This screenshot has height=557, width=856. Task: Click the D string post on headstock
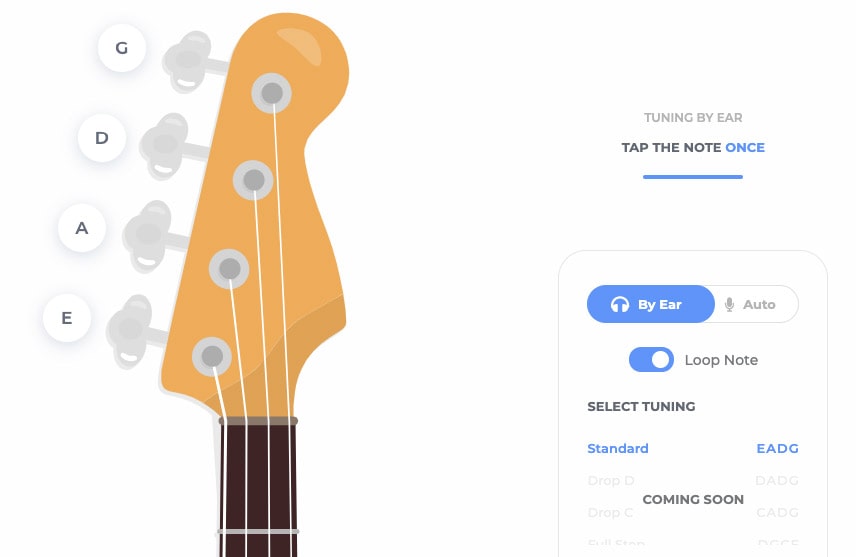click(253, 180)
